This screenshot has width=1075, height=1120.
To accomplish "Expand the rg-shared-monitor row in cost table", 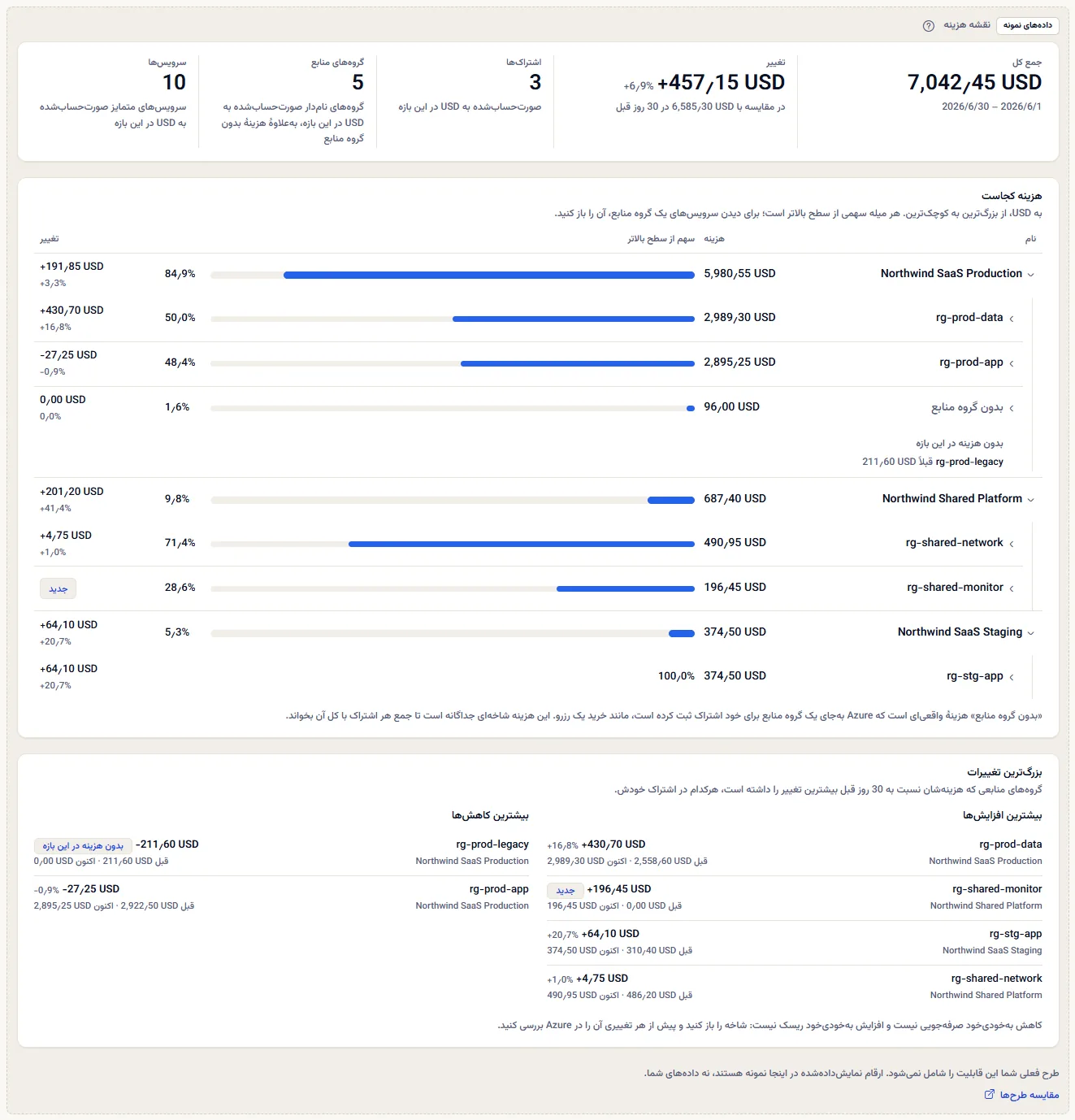I will coord(1012,588).
